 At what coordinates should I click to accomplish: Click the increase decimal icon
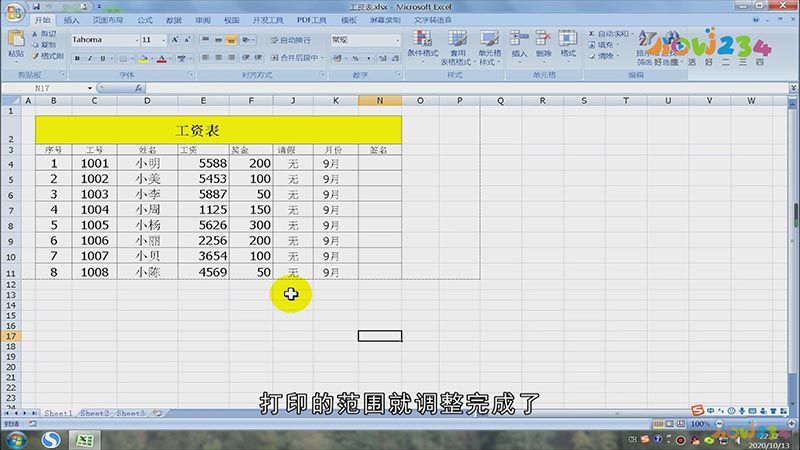tap(383, 59)
